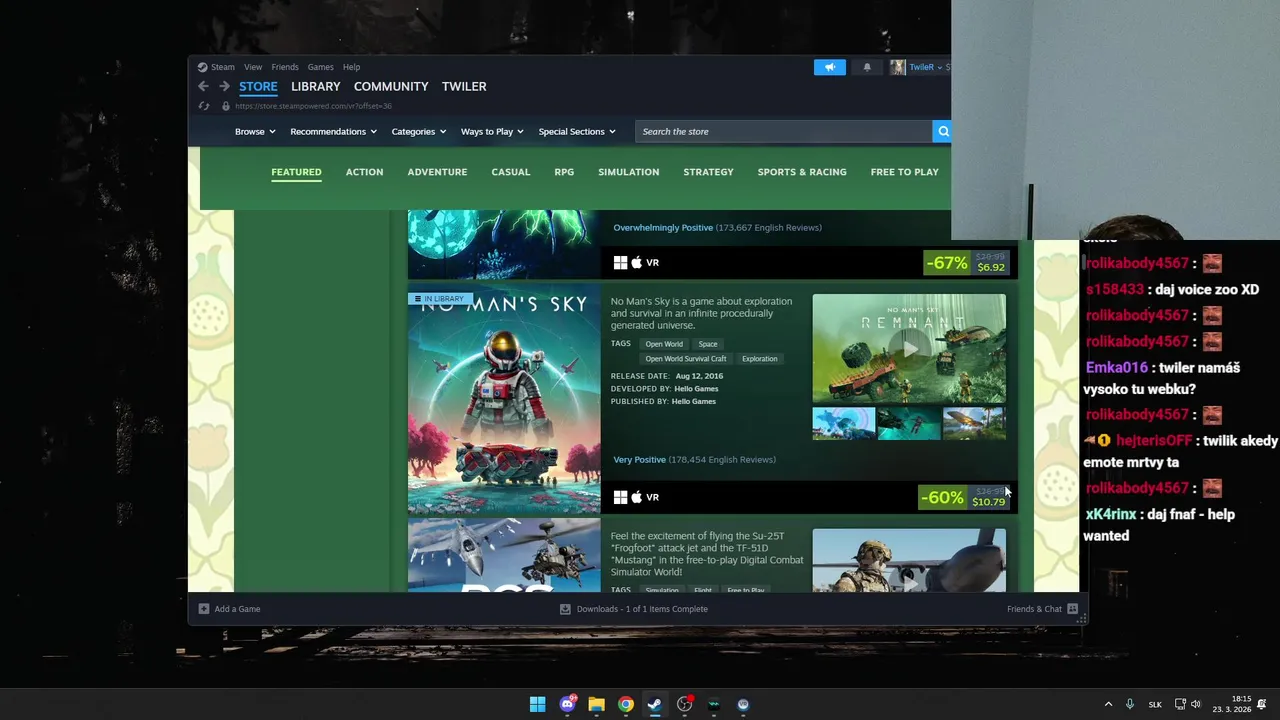Image resolution: width=1280 pixels, height=720 pixels.
Task: Click the Steam taskbar icon
Action: [x=654, y=704]
